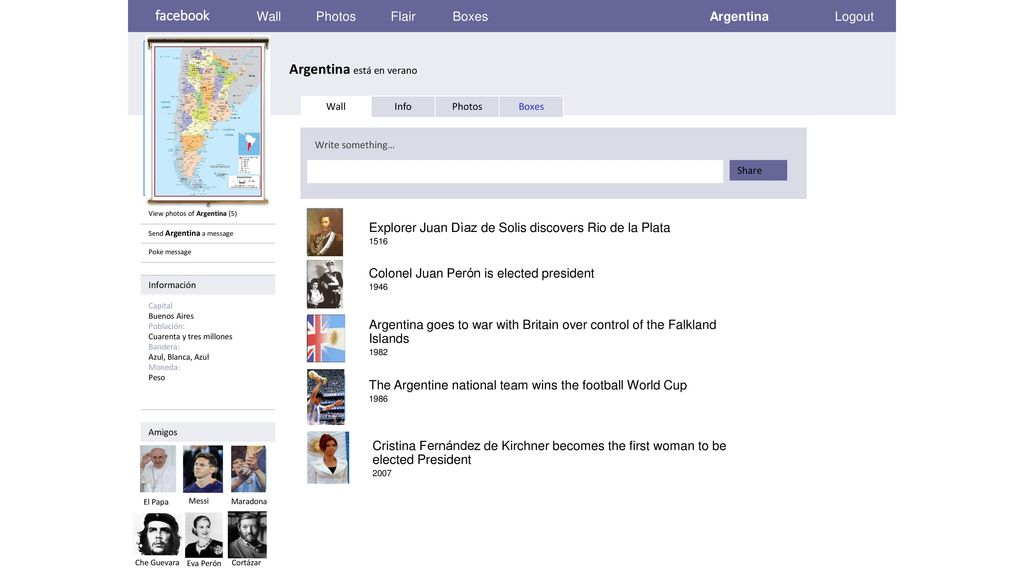Click the Britain and Argentina flags thumbnail
This screenshot has height=576, width=1024.
point(326,338)
